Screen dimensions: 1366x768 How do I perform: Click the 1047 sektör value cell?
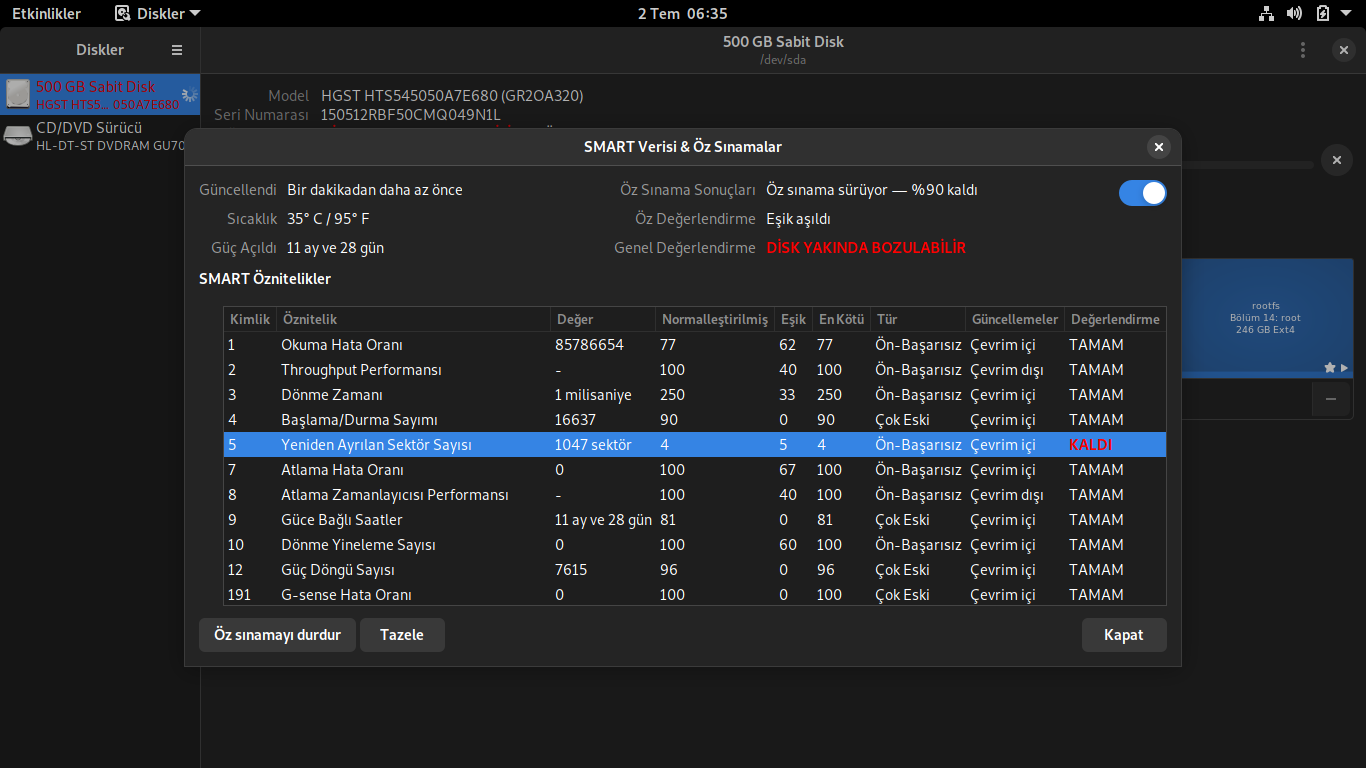coord(593,445)
